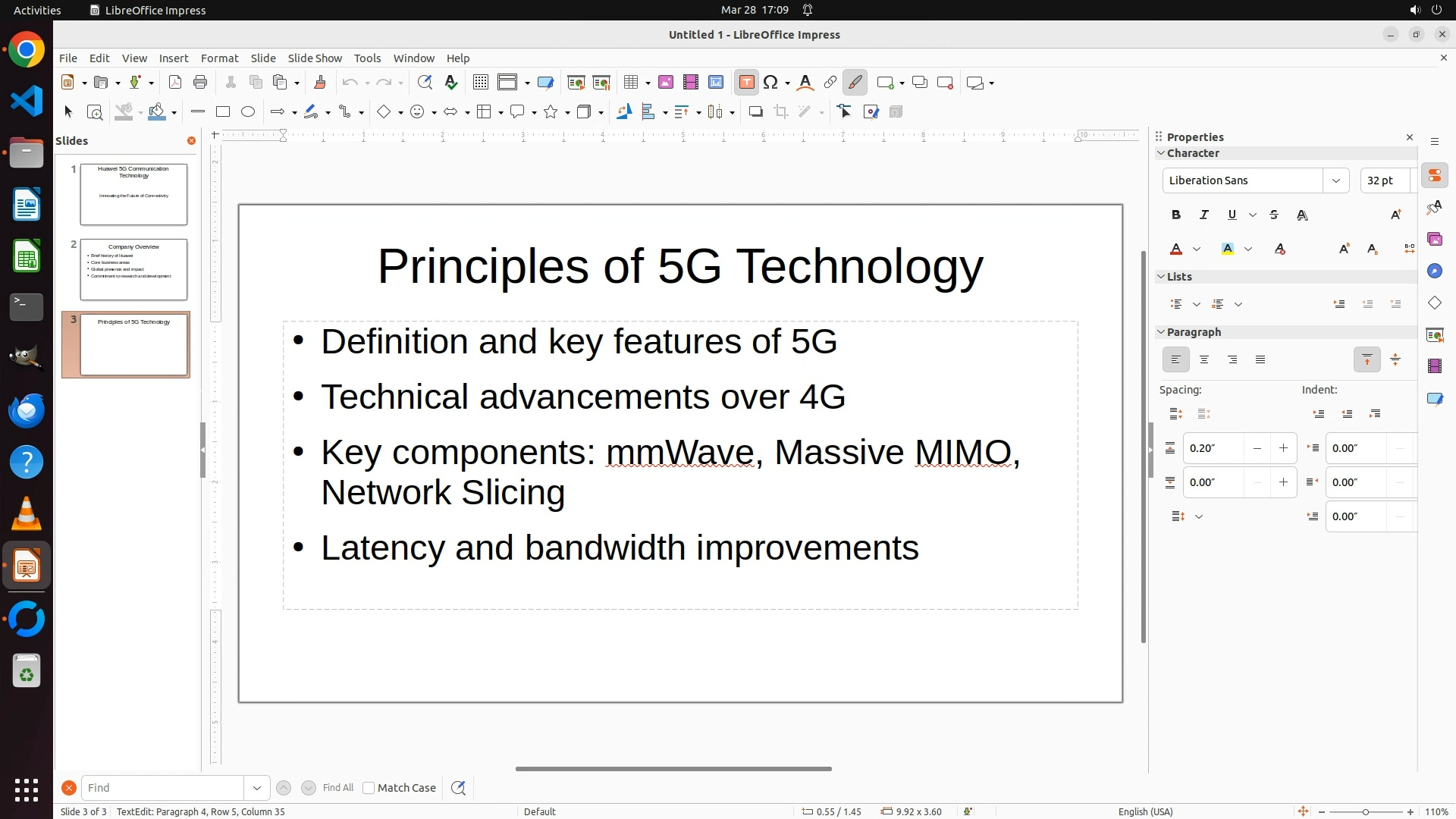Open the Gallery sidebar icon

(x=1434, y=240)
